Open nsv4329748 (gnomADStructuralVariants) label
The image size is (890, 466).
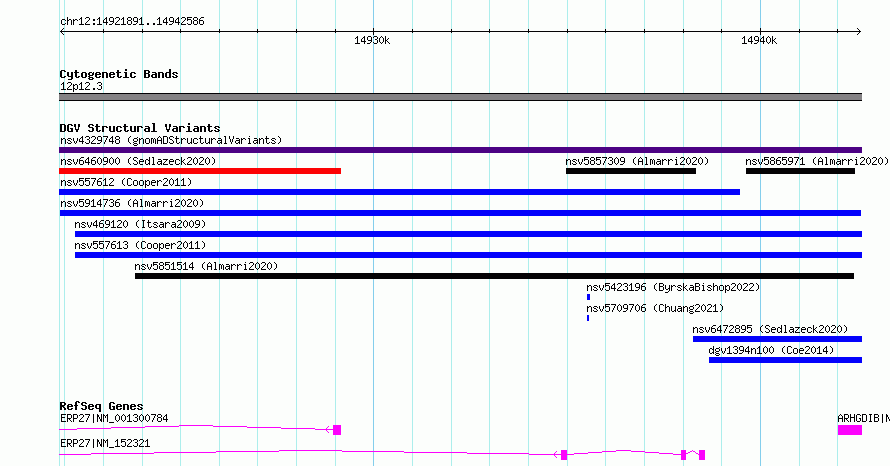(171, 140)
